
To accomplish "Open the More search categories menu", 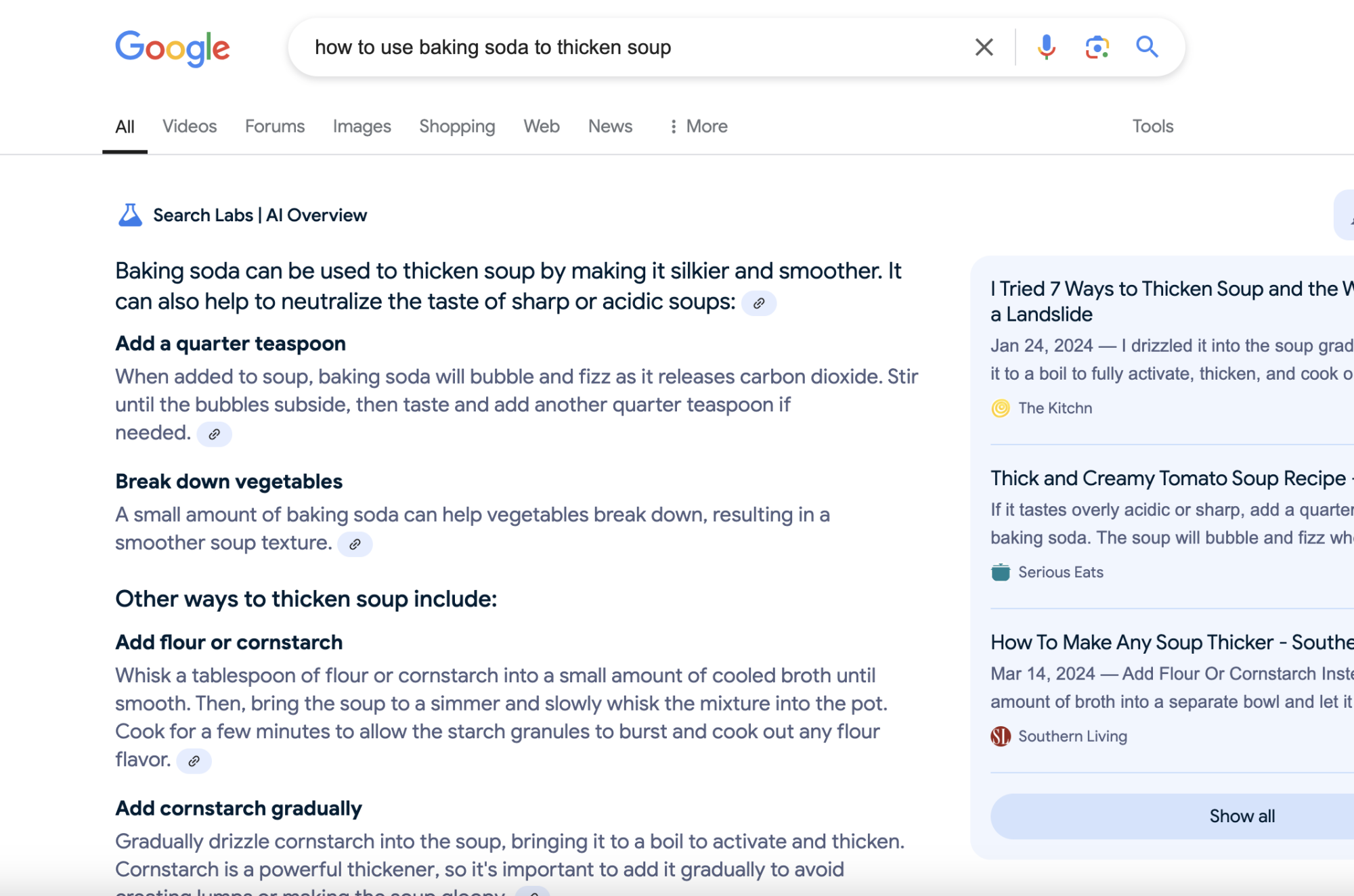I will [698, 126].
